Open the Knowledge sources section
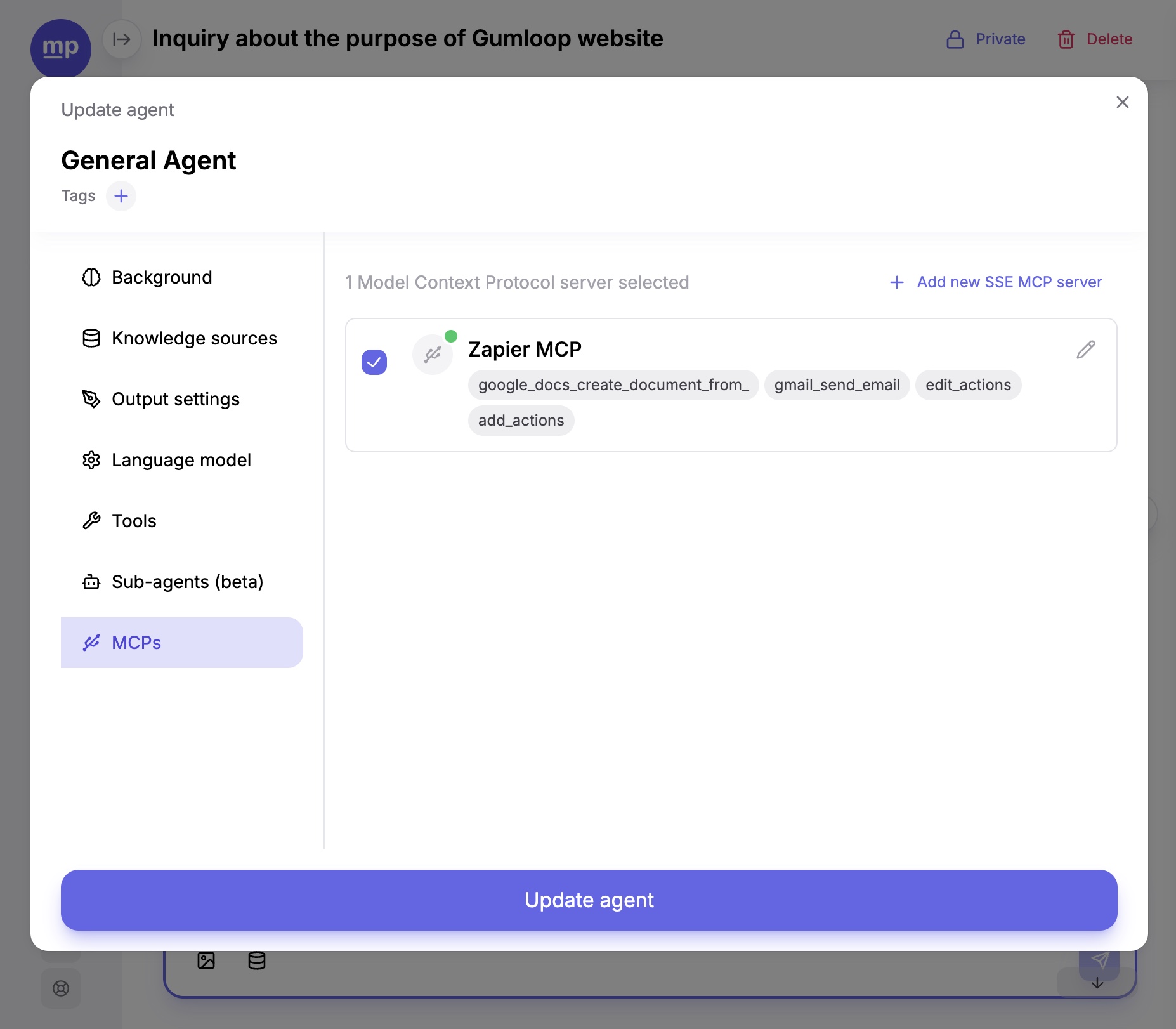This screenshot has height=1029, width=1176. [193, 338]
